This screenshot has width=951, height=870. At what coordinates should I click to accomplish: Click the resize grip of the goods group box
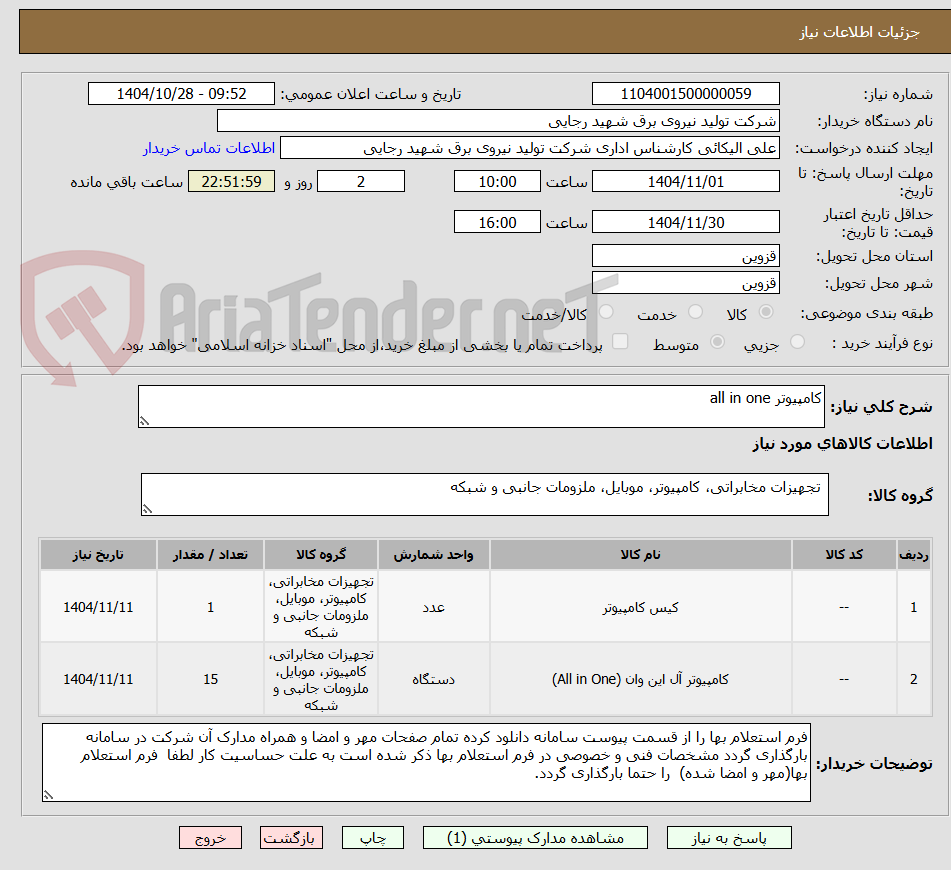(147, 509)
